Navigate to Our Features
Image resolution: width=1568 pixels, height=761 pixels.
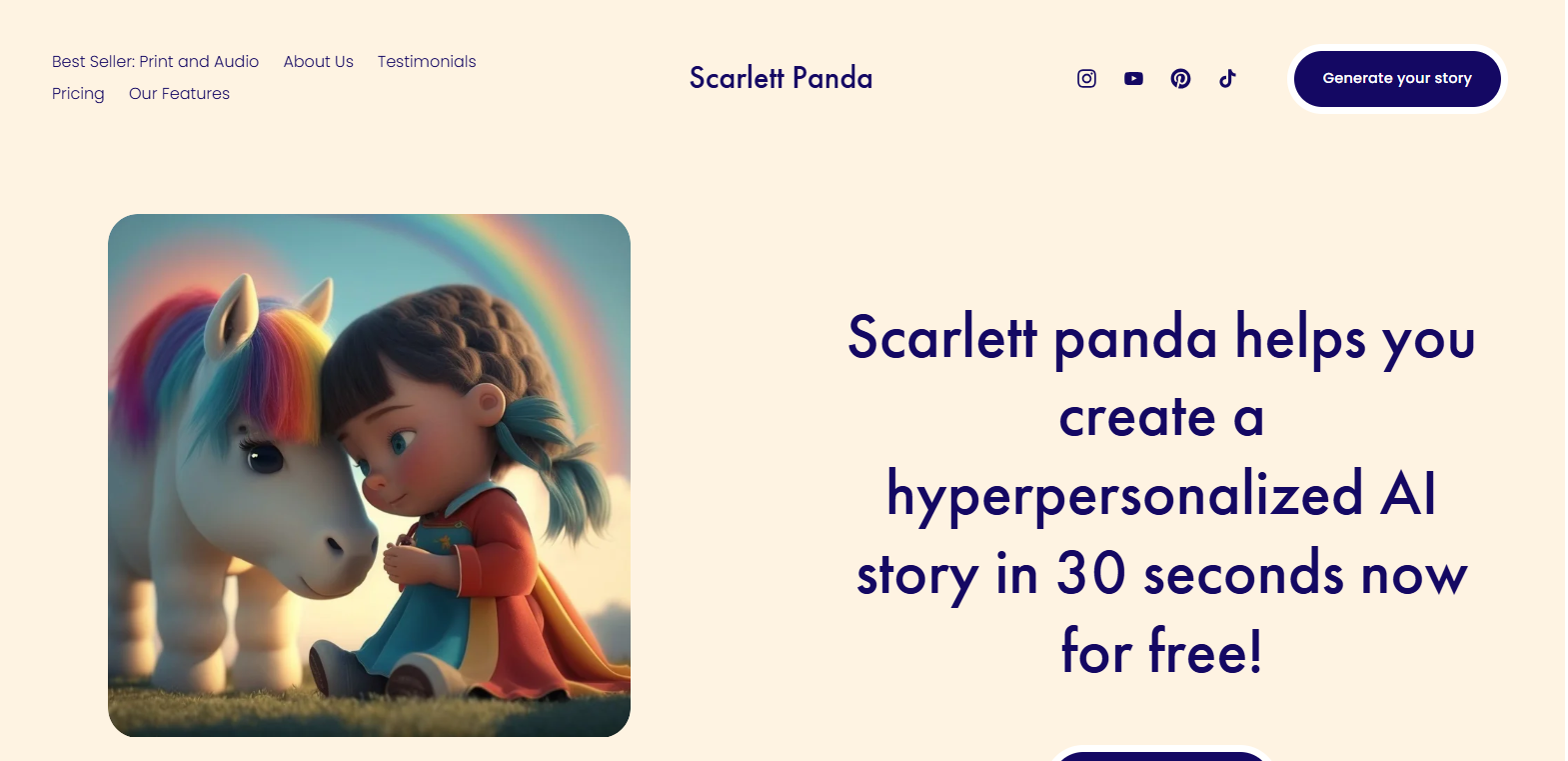[179, 93]
